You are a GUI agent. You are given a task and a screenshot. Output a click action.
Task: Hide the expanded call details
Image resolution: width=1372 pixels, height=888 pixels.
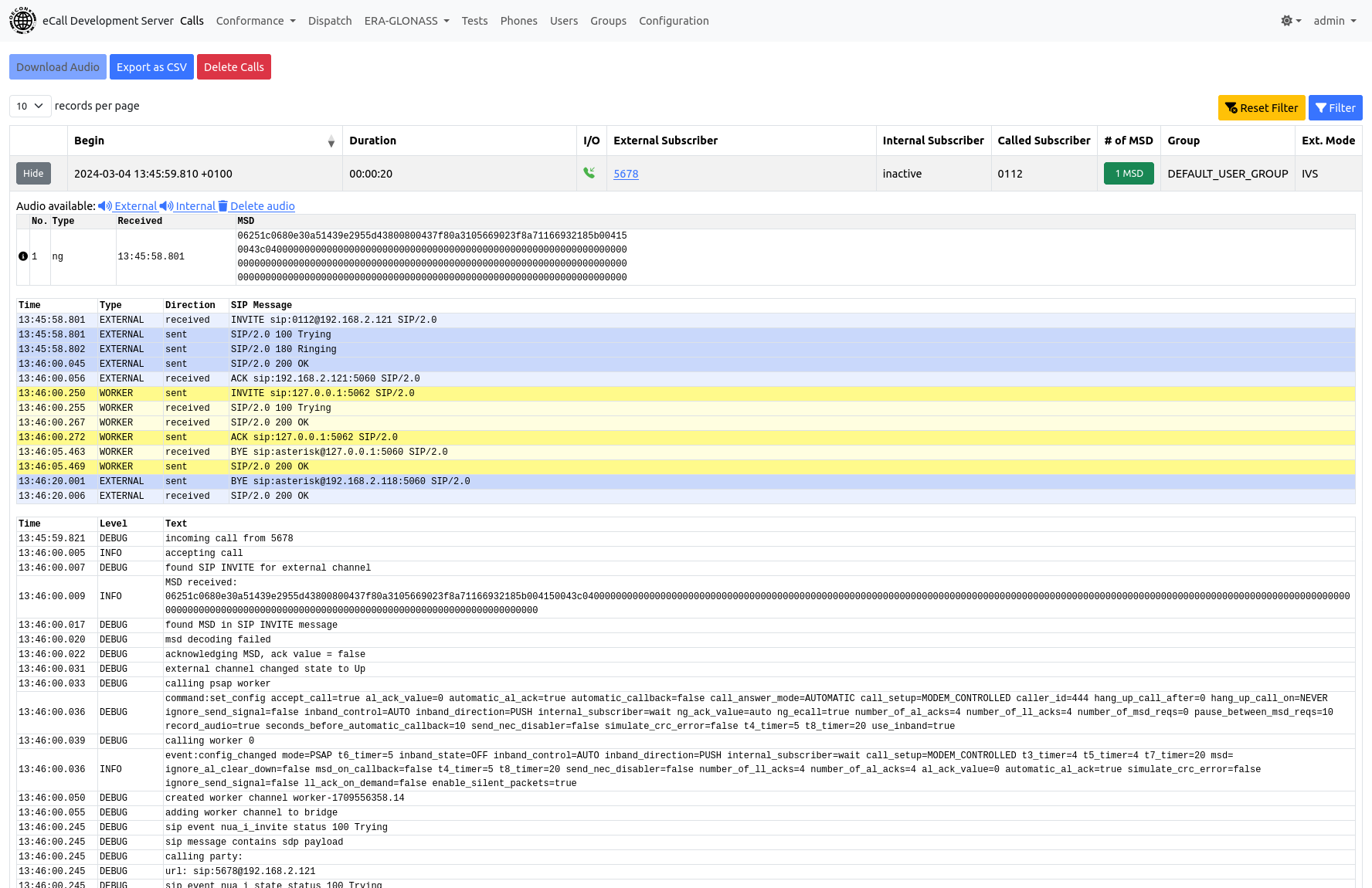tap(32, 173)
